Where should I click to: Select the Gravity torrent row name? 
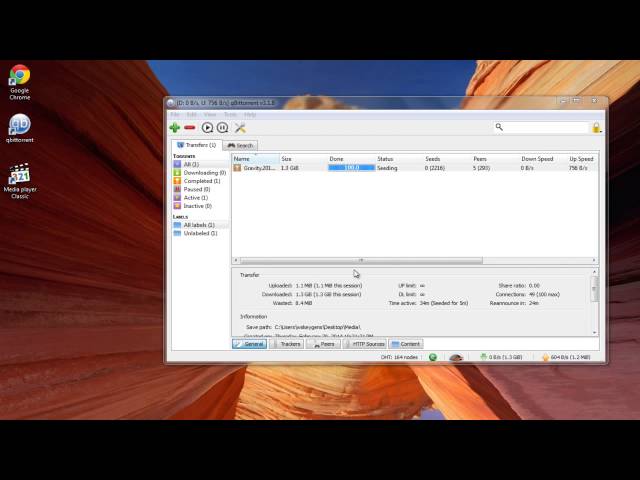pos(260,168)
